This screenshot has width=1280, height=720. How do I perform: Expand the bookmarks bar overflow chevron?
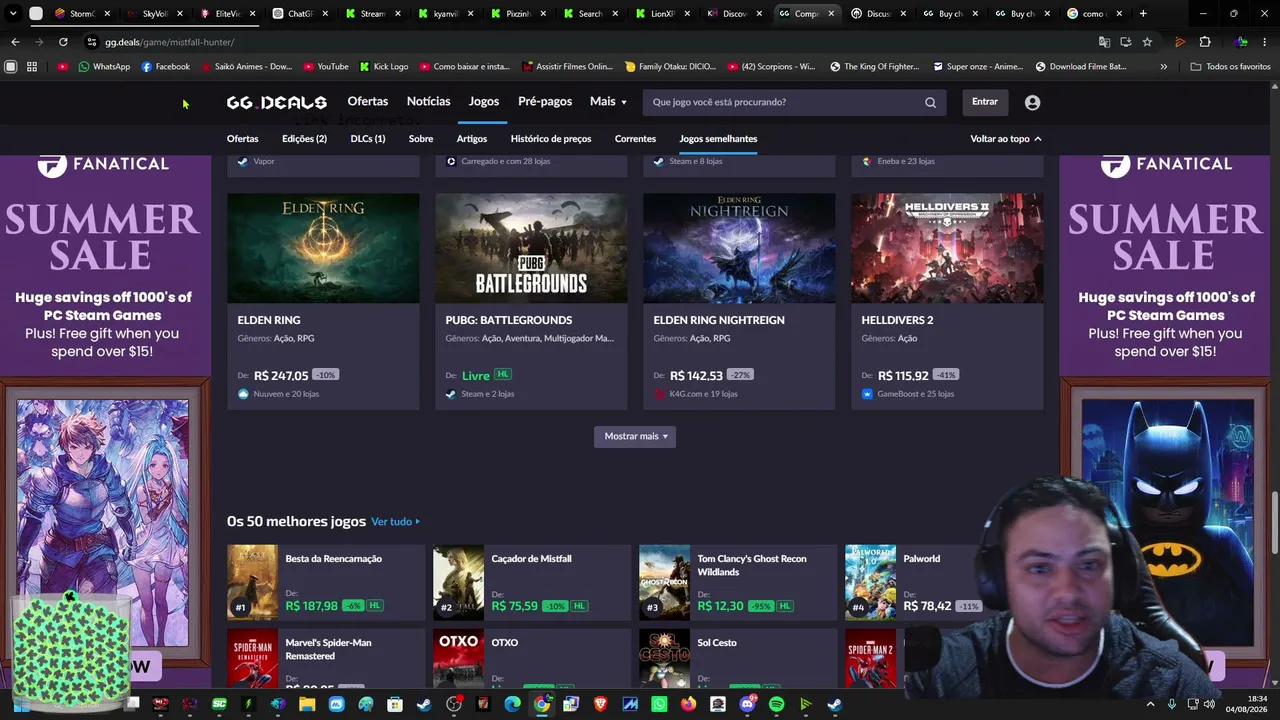1163,67
